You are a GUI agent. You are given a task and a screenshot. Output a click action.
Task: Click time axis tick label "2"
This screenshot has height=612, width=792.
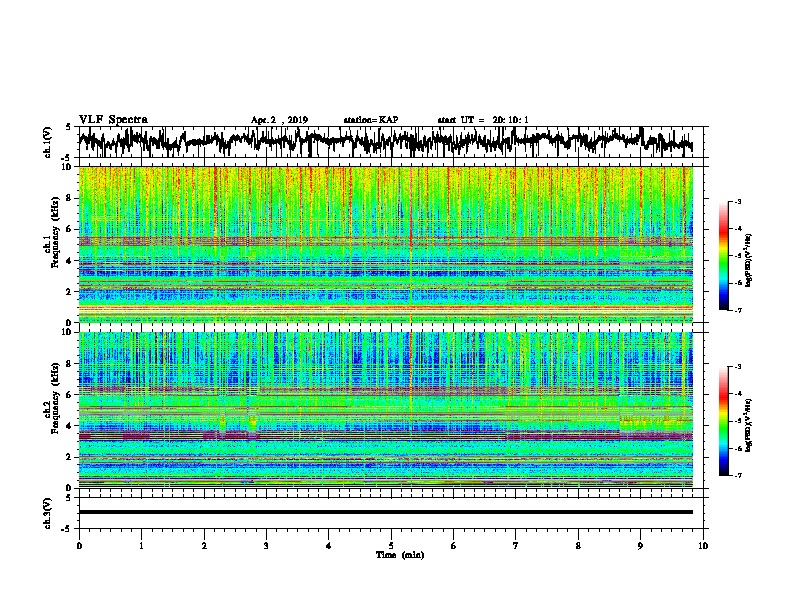[204, 546]
